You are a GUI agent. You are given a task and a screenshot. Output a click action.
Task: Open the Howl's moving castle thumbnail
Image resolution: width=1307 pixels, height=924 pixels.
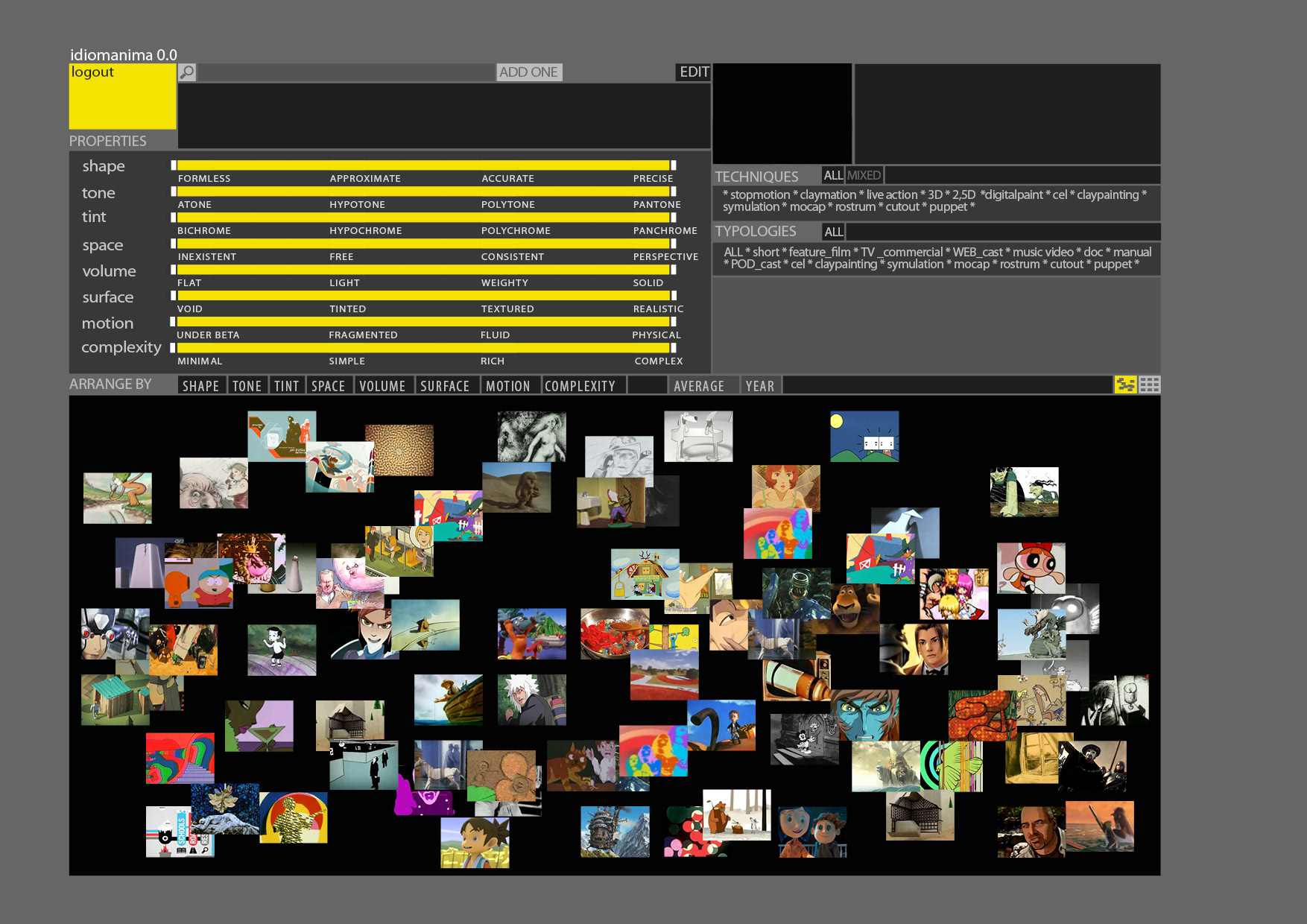(x=615, y=832)
